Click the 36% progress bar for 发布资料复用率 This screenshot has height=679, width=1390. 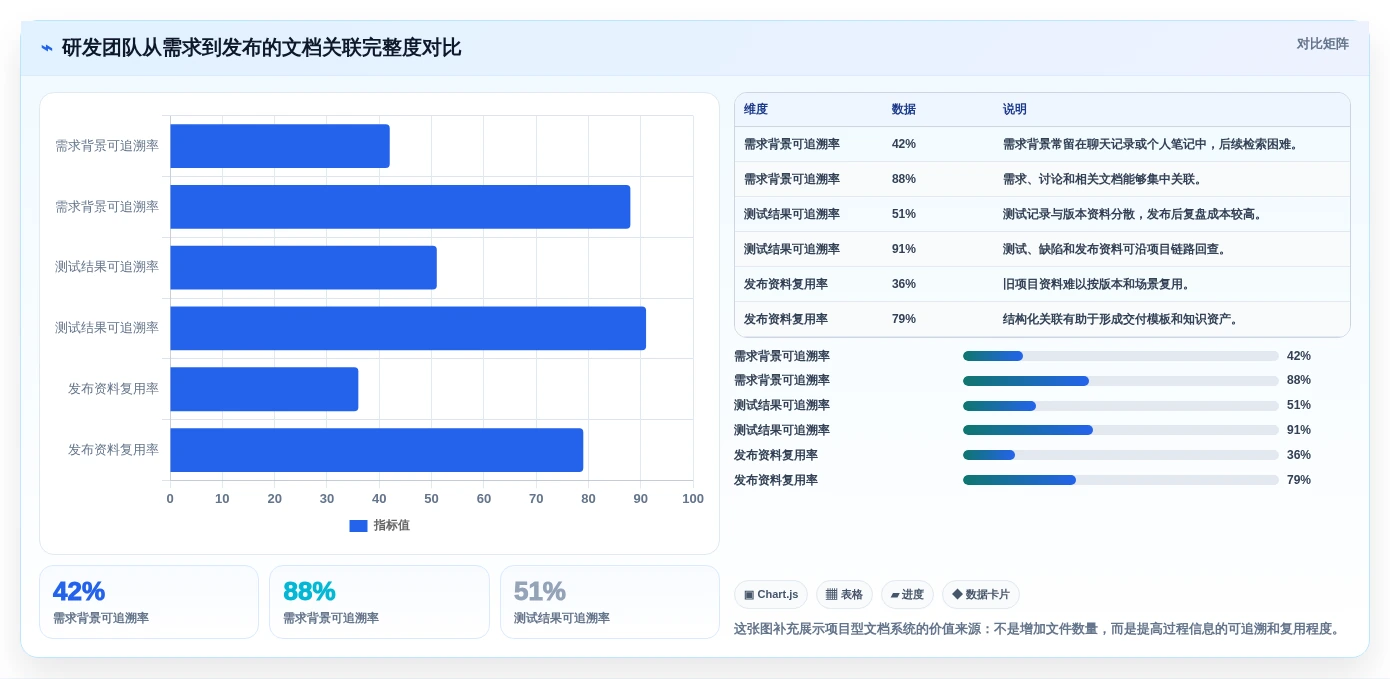1120,456
